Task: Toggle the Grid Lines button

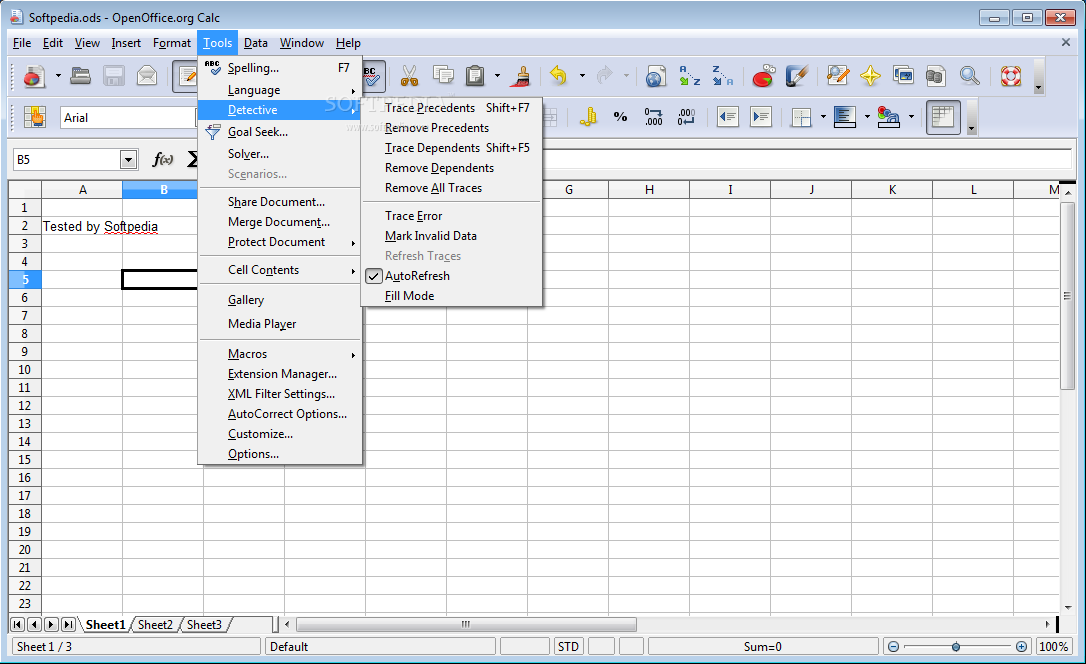Action: point(943,117)
